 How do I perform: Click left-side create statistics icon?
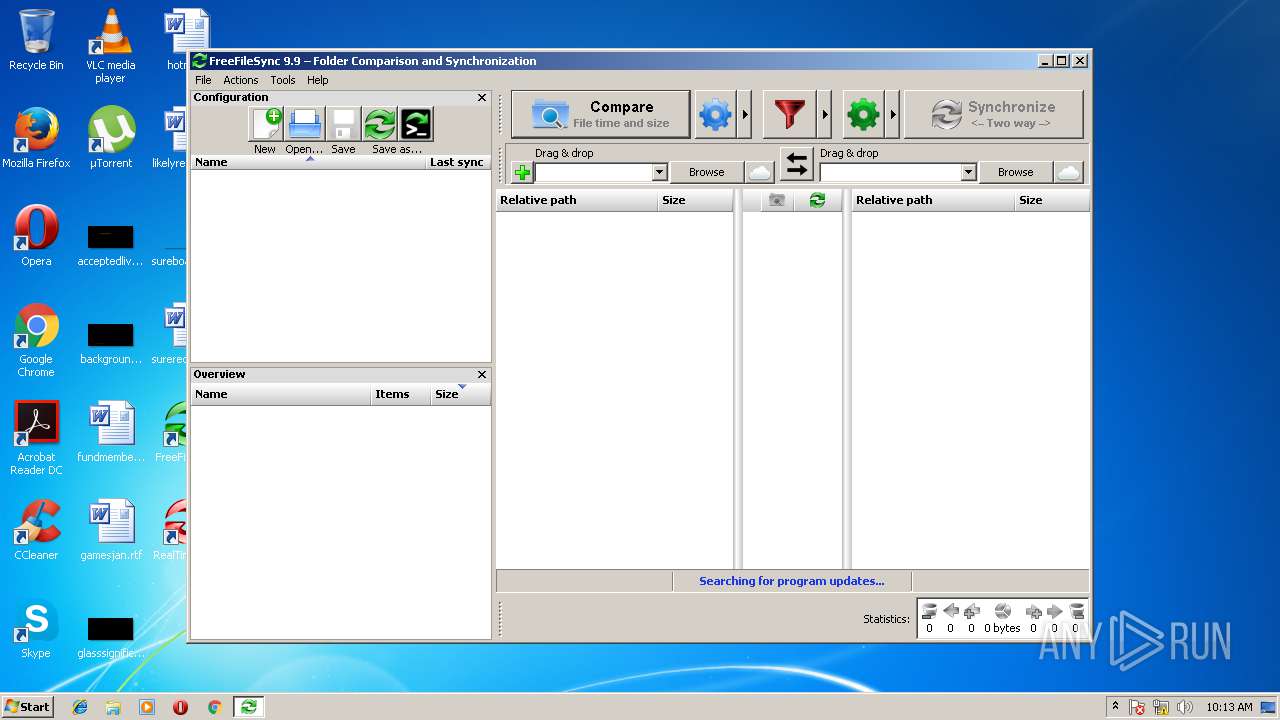(x=971, y=611)
